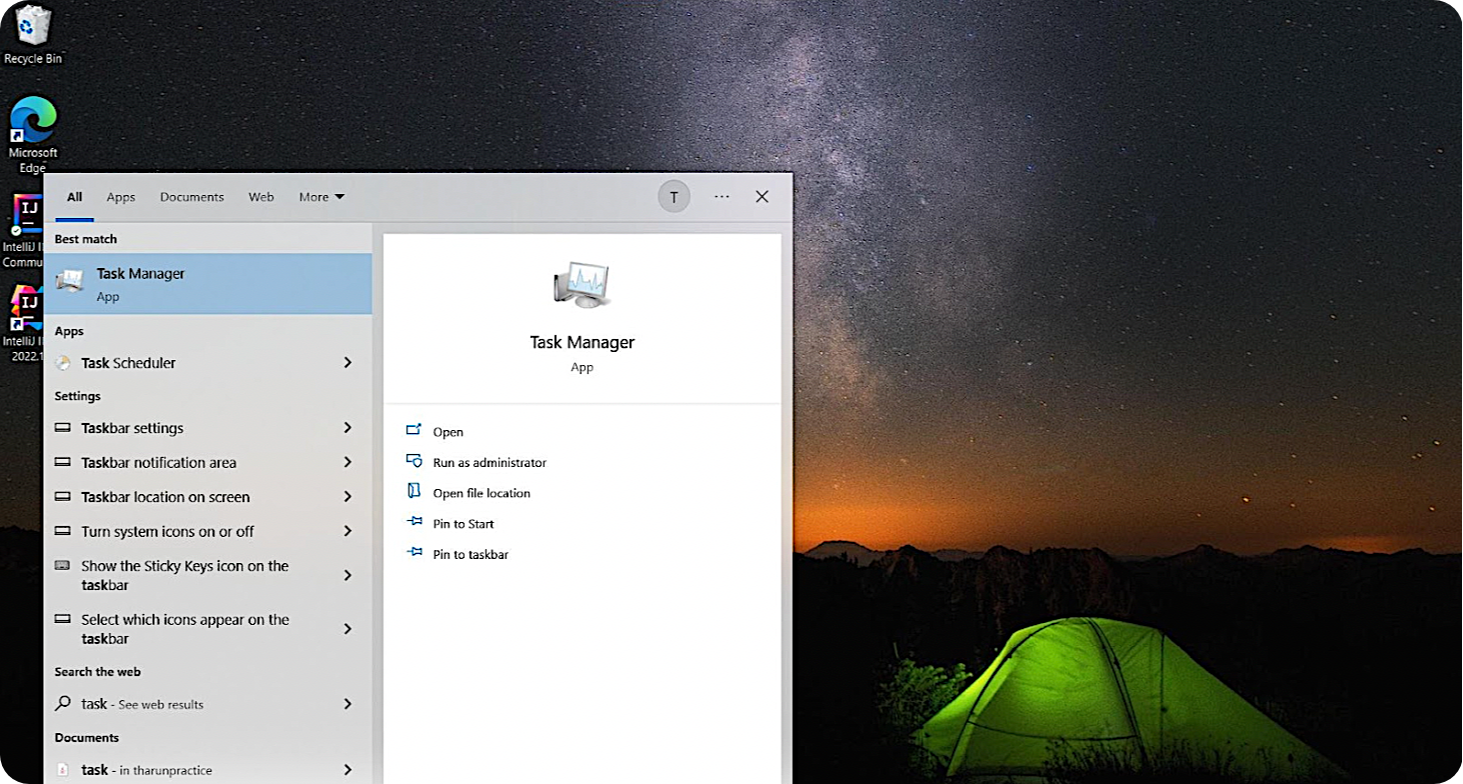Expand the Turn system icons arrow
The image size is (1463, 784).
pos(348,531)
